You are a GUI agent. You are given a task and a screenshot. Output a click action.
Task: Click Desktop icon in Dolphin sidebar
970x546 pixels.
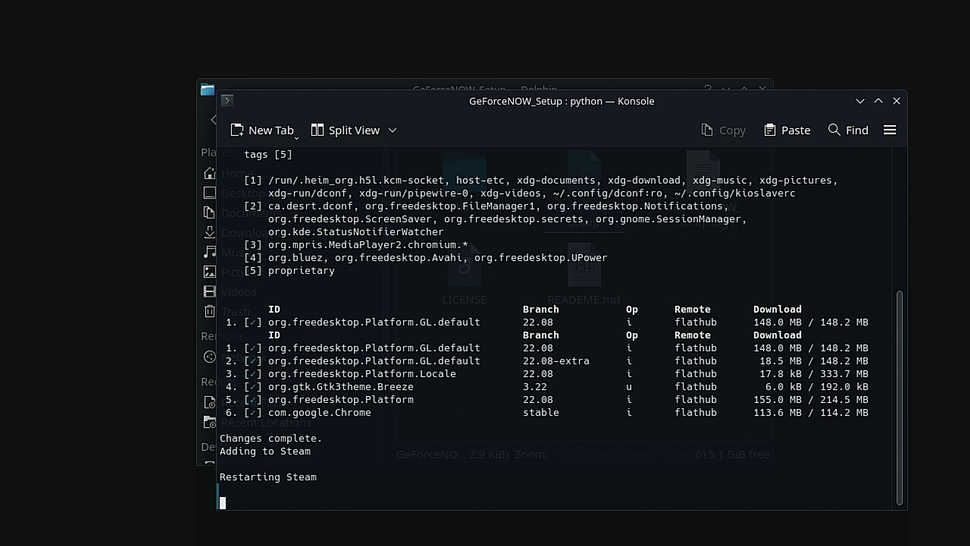tap(210, 193)
